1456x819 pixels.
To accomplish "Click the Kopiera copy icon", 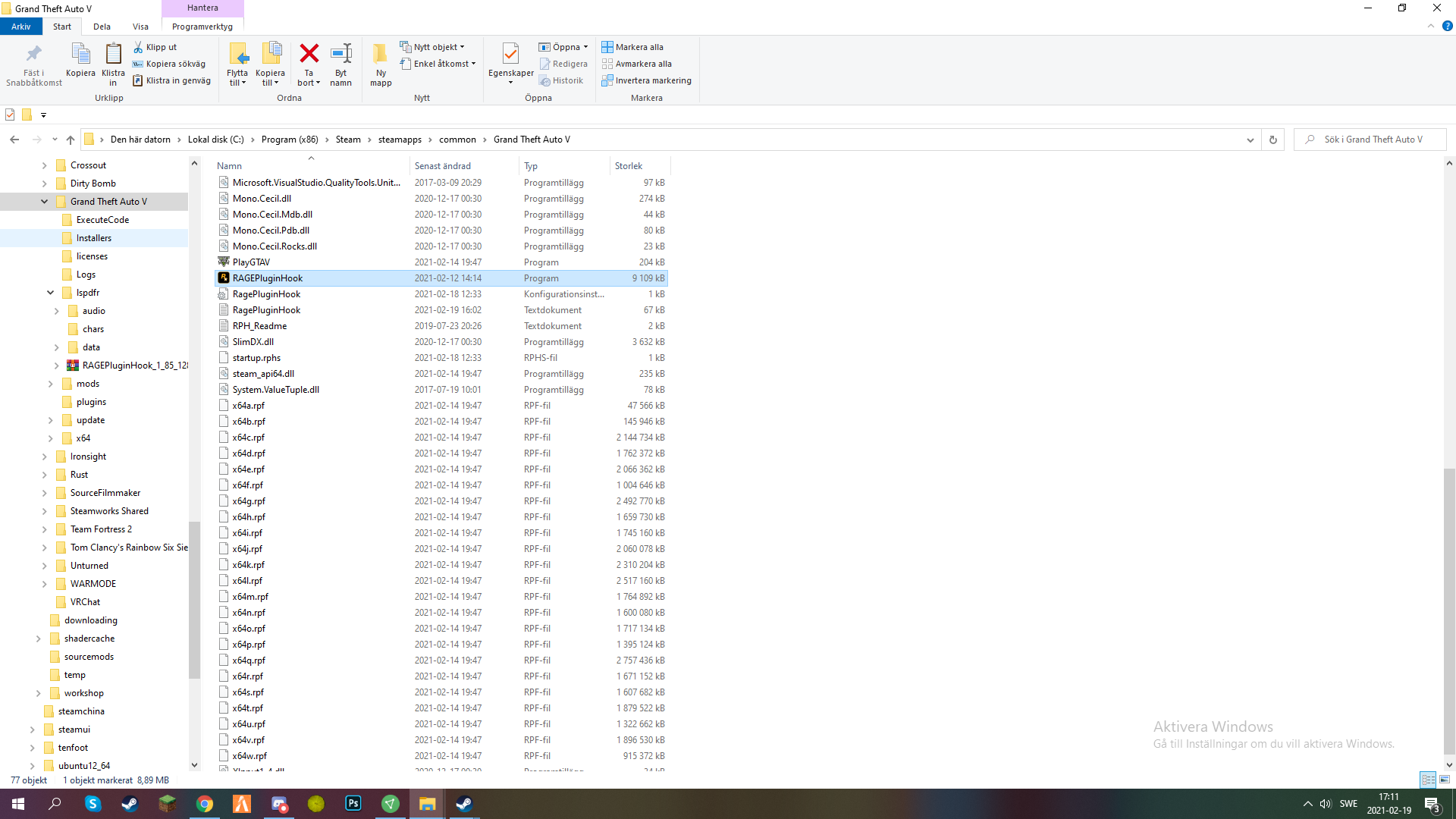I will tap(80, 55).
